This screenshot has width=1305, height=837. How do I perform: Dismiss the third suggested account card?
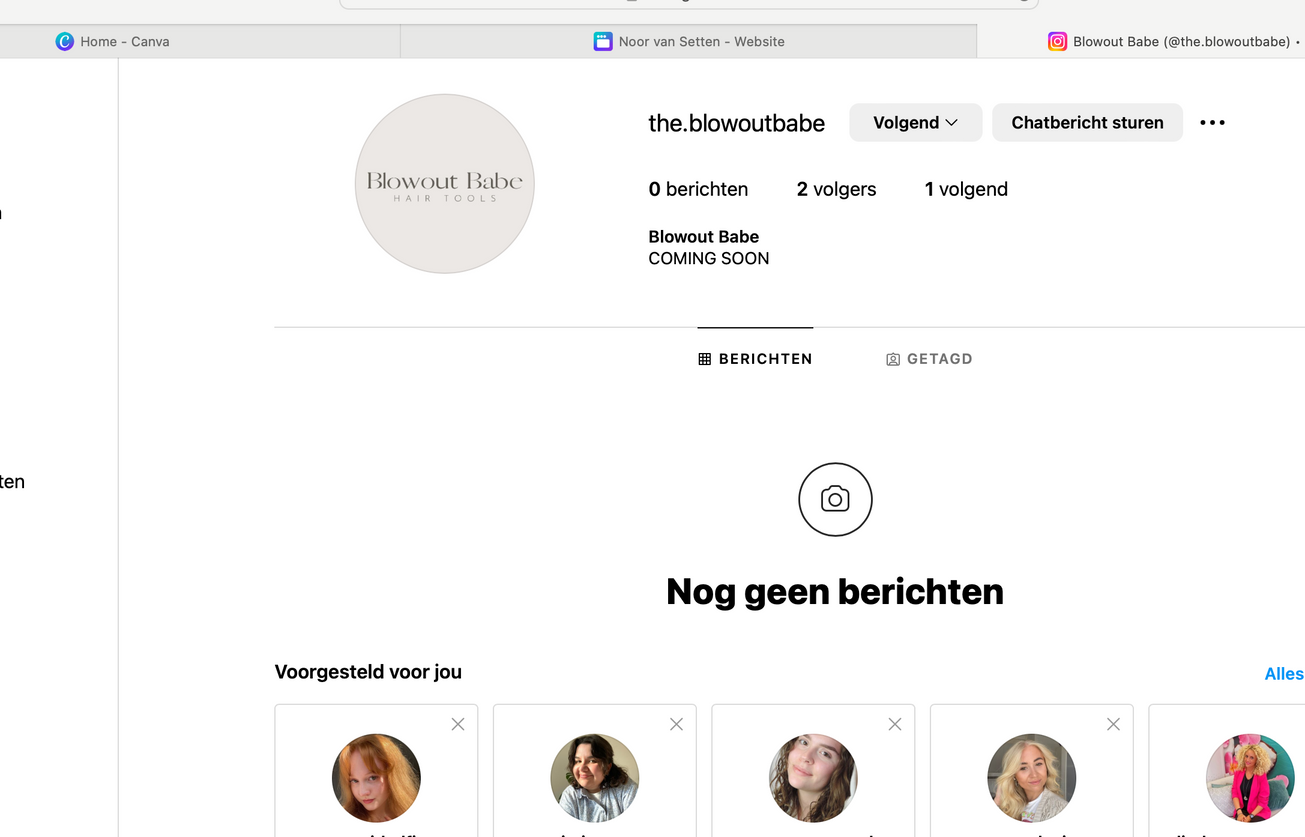pos(895,724)
